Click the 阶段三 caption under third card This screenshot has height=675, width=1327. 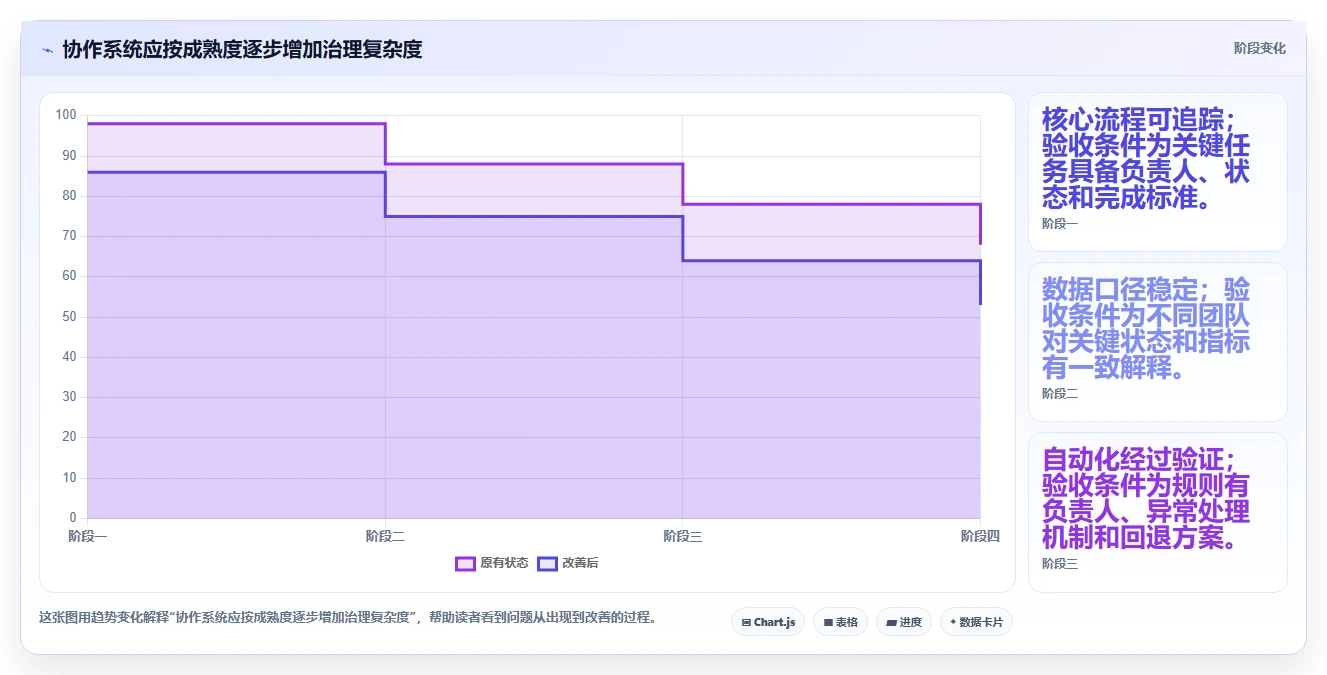tap(1060, 564)
